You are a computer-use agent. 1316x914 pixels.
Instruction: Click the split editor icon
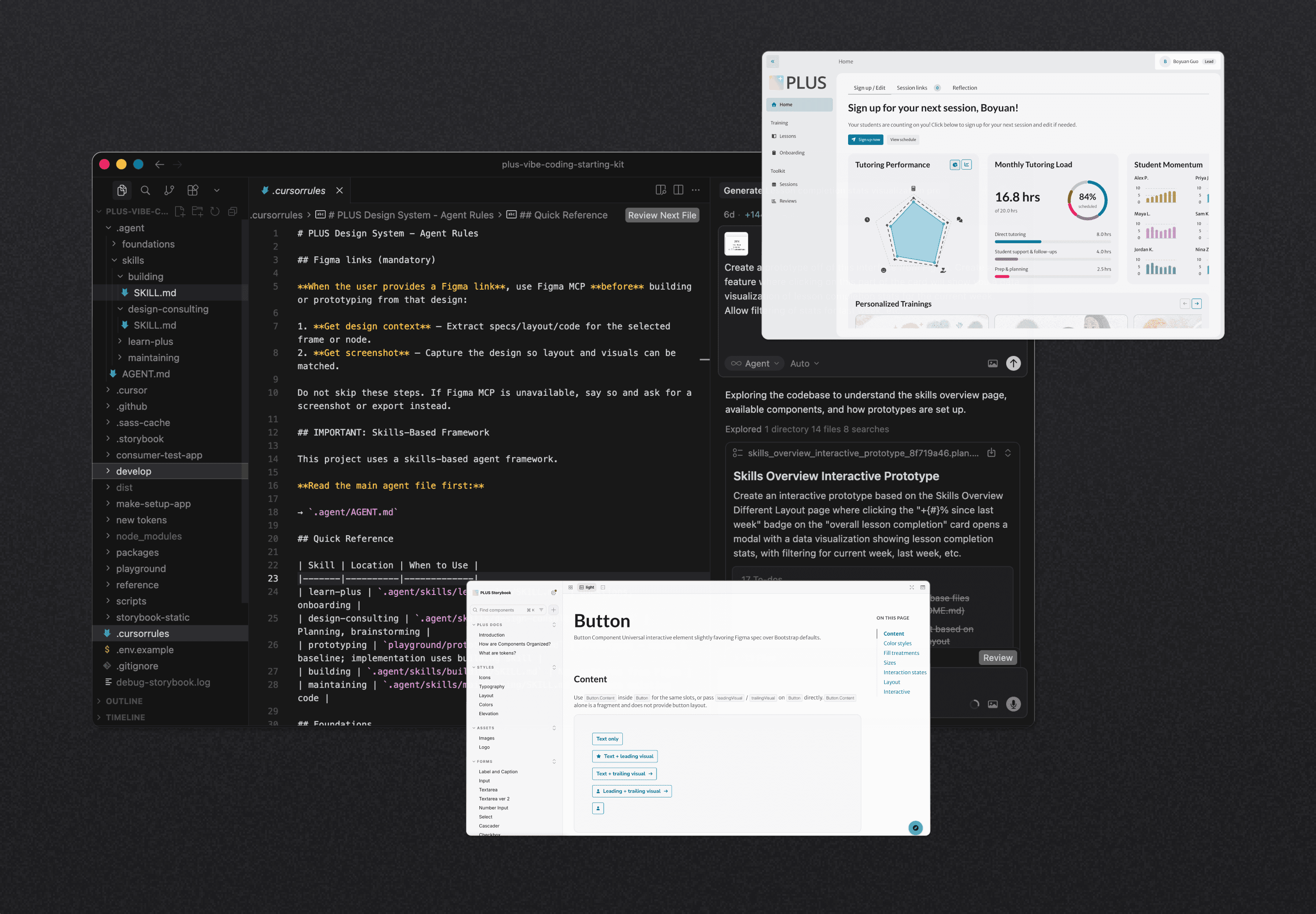tap(678, 190)
